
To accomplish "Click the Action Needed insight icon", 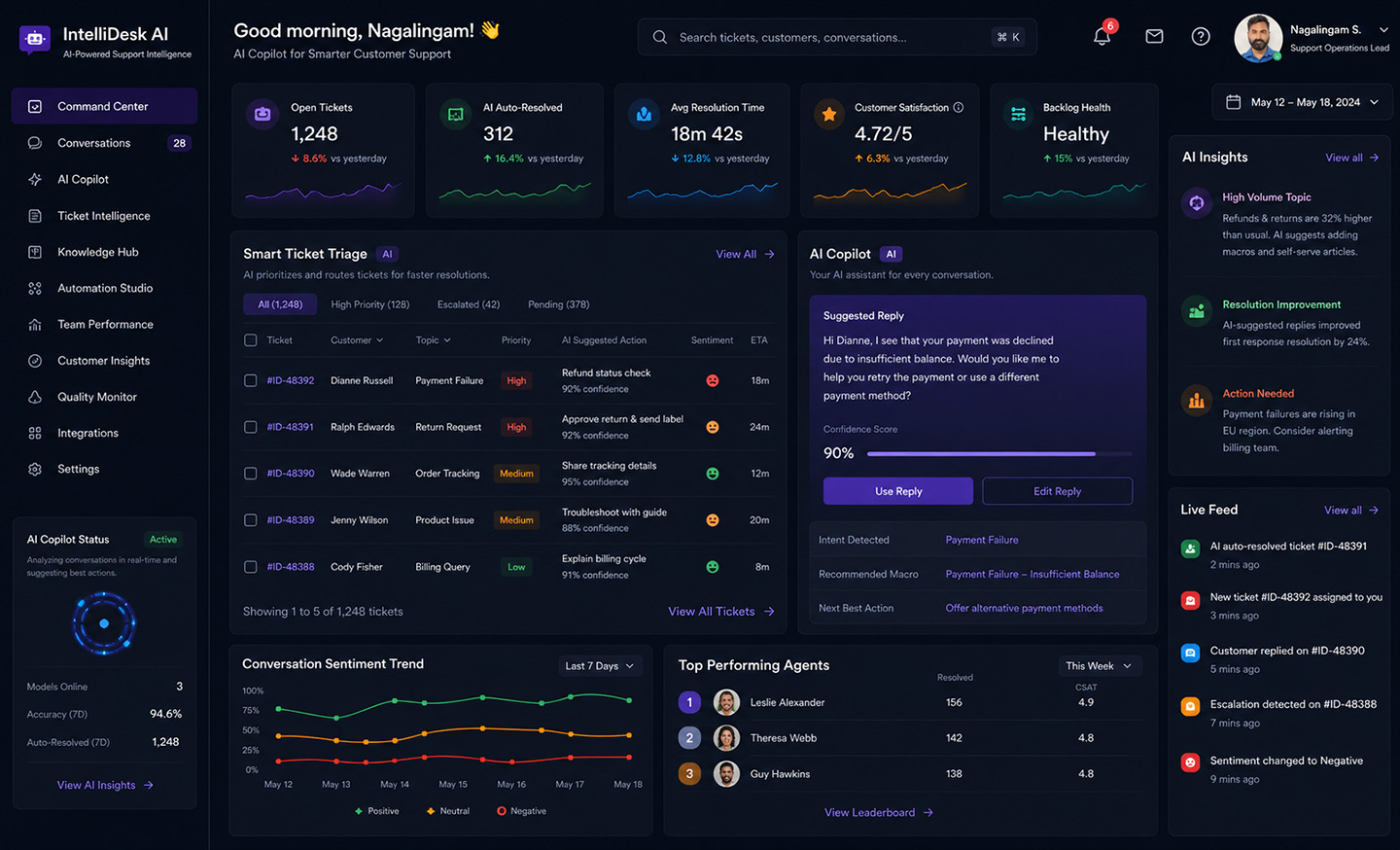I will pyautogui.click(x=1197, y=400).
